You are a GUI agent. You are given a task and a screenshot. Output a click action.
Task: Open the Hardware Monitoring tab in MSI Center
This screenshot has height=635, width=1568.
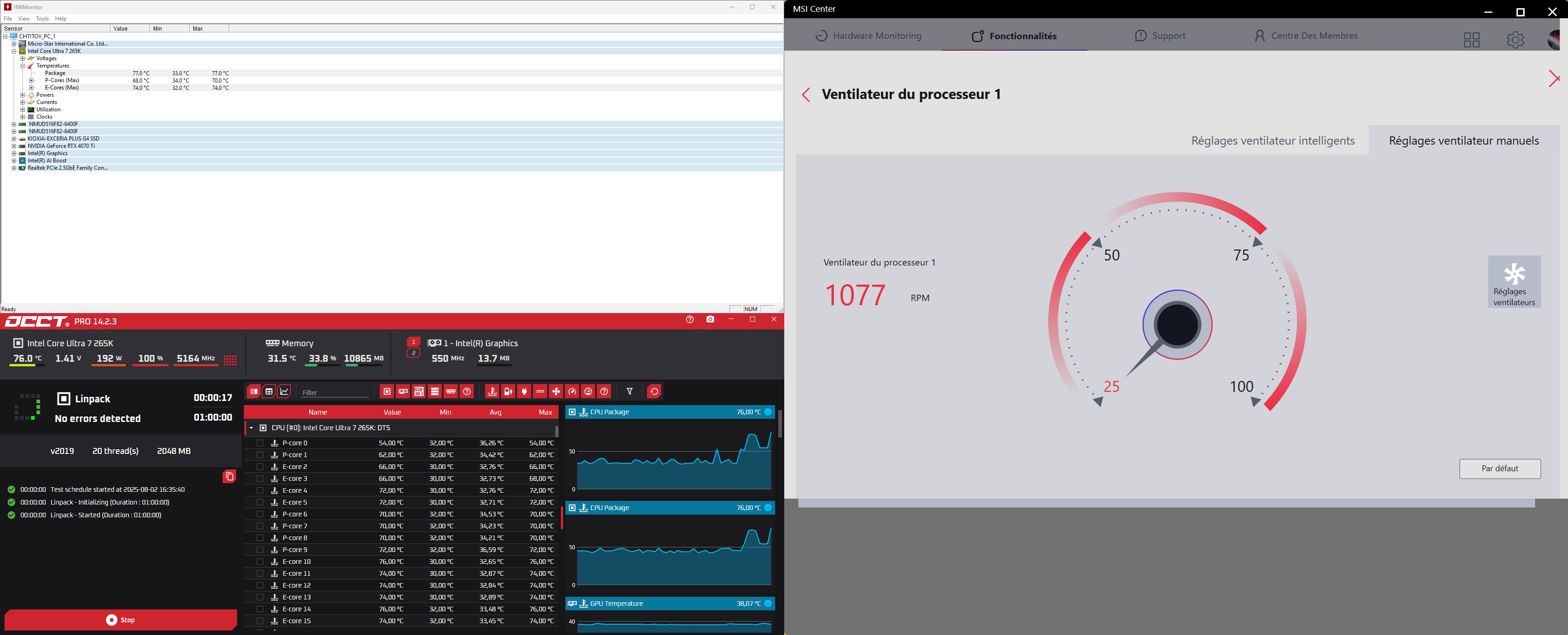[x=869, y=36]
